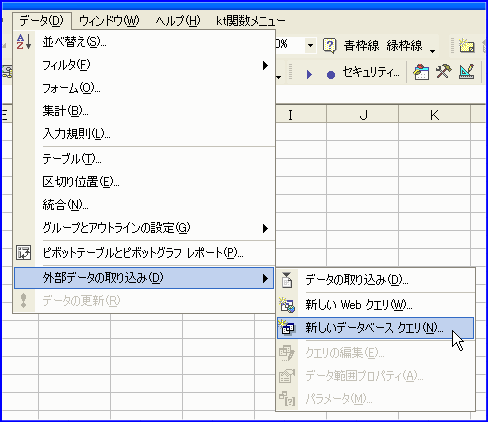Open the zoom percentage dropdown arrow
Image resolution: width=488 pixels, height=422 pixels.
tap(310, 45)
